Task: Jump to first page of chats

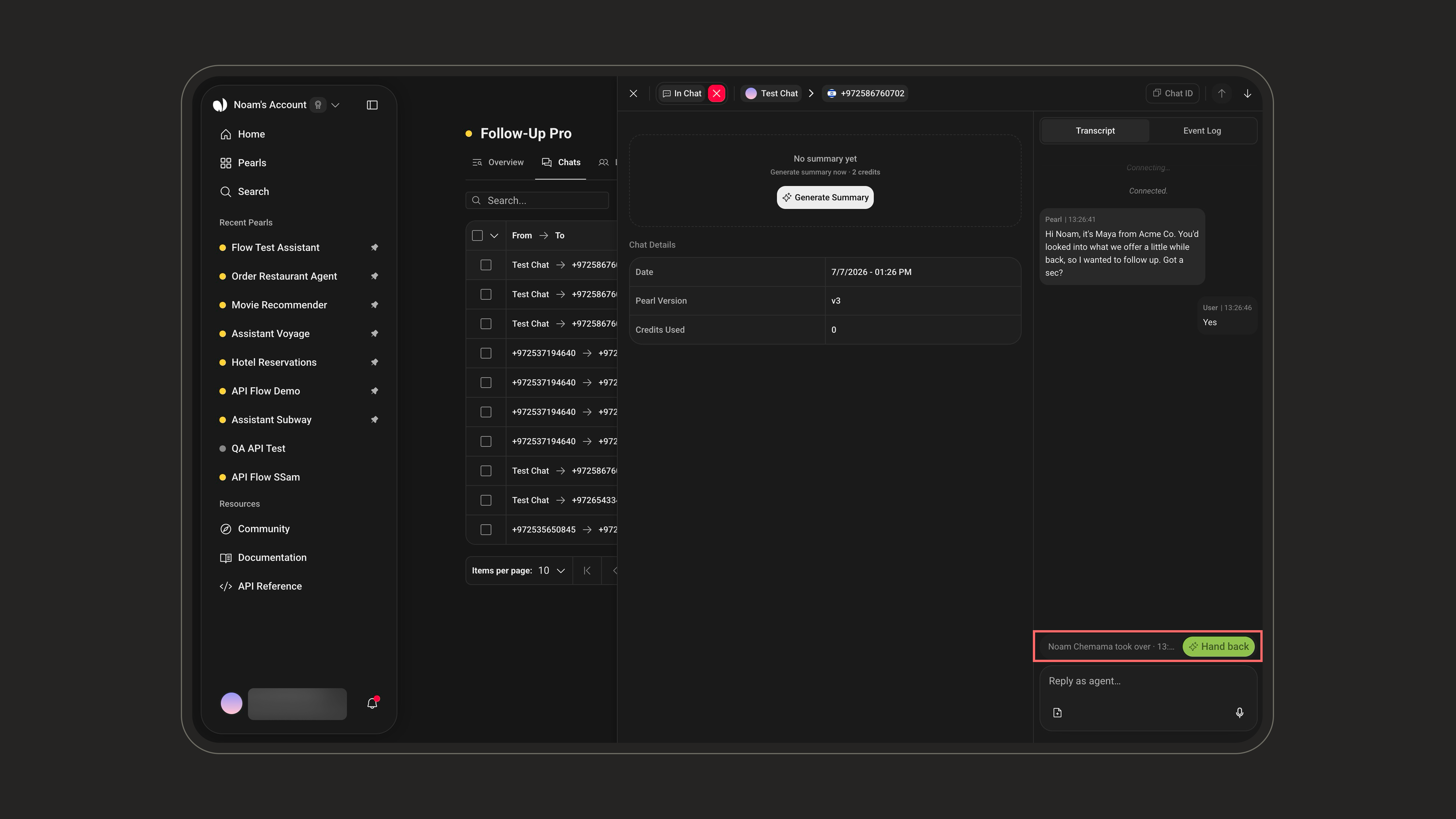Action: coord(587,571)
